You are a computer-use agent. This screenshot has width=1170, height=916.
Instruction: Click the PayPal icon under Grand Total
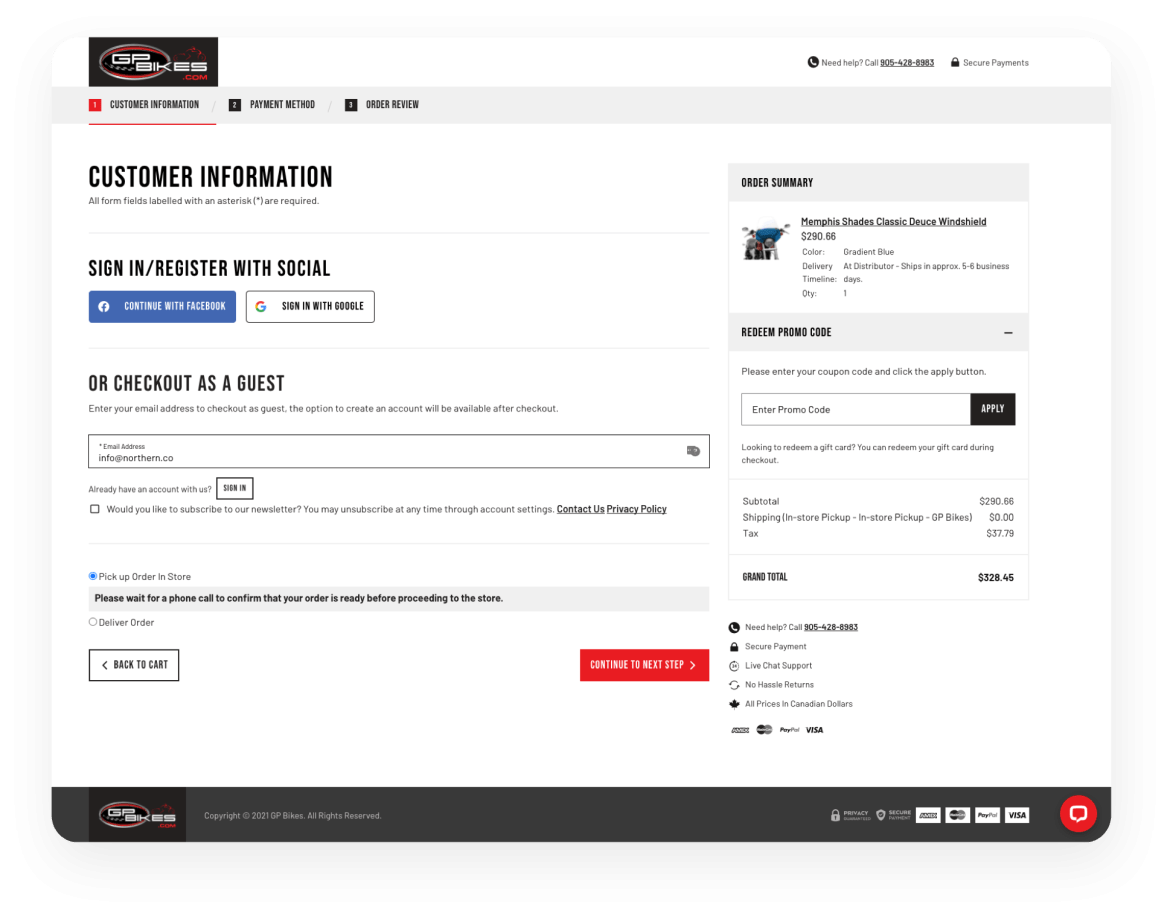click(788, 729)
